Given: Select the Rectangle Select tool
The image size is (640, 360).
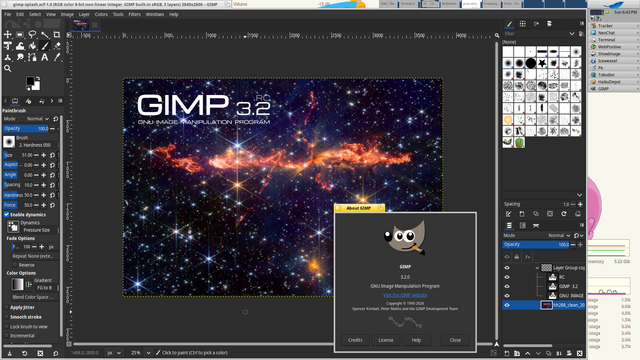Looking at the screenshot, I should [x=20, y=35].
